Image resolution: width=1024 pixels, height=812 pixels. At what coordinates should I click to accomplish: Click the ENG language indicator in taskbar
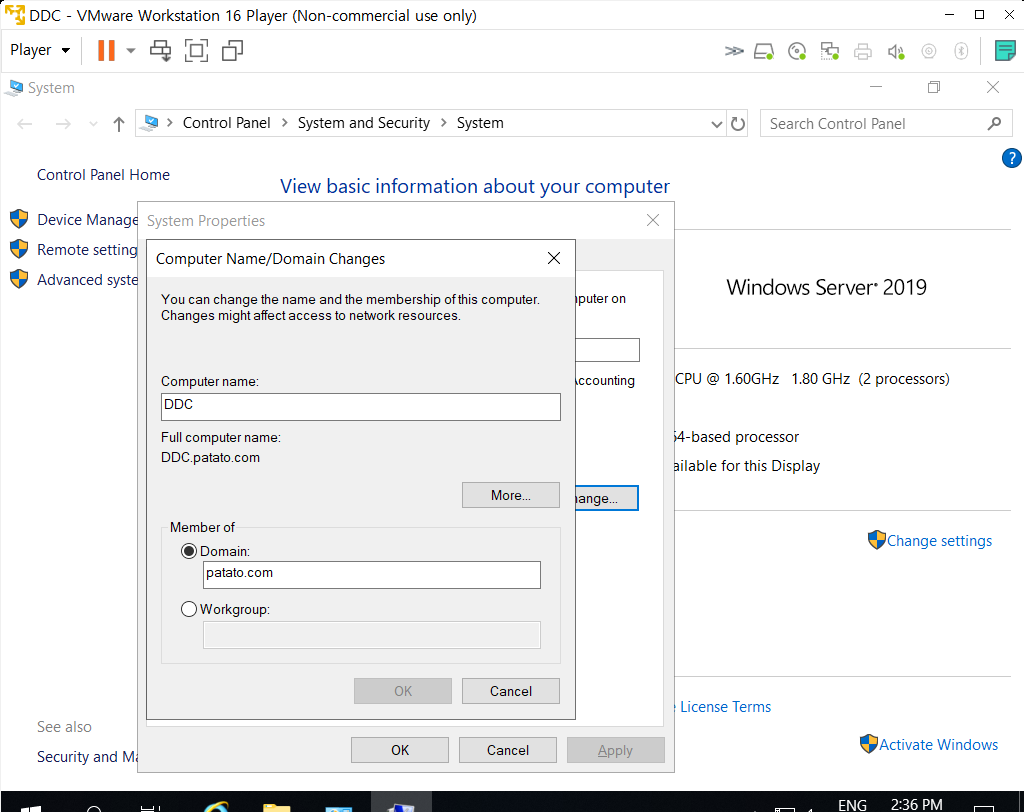coord(852,805)
